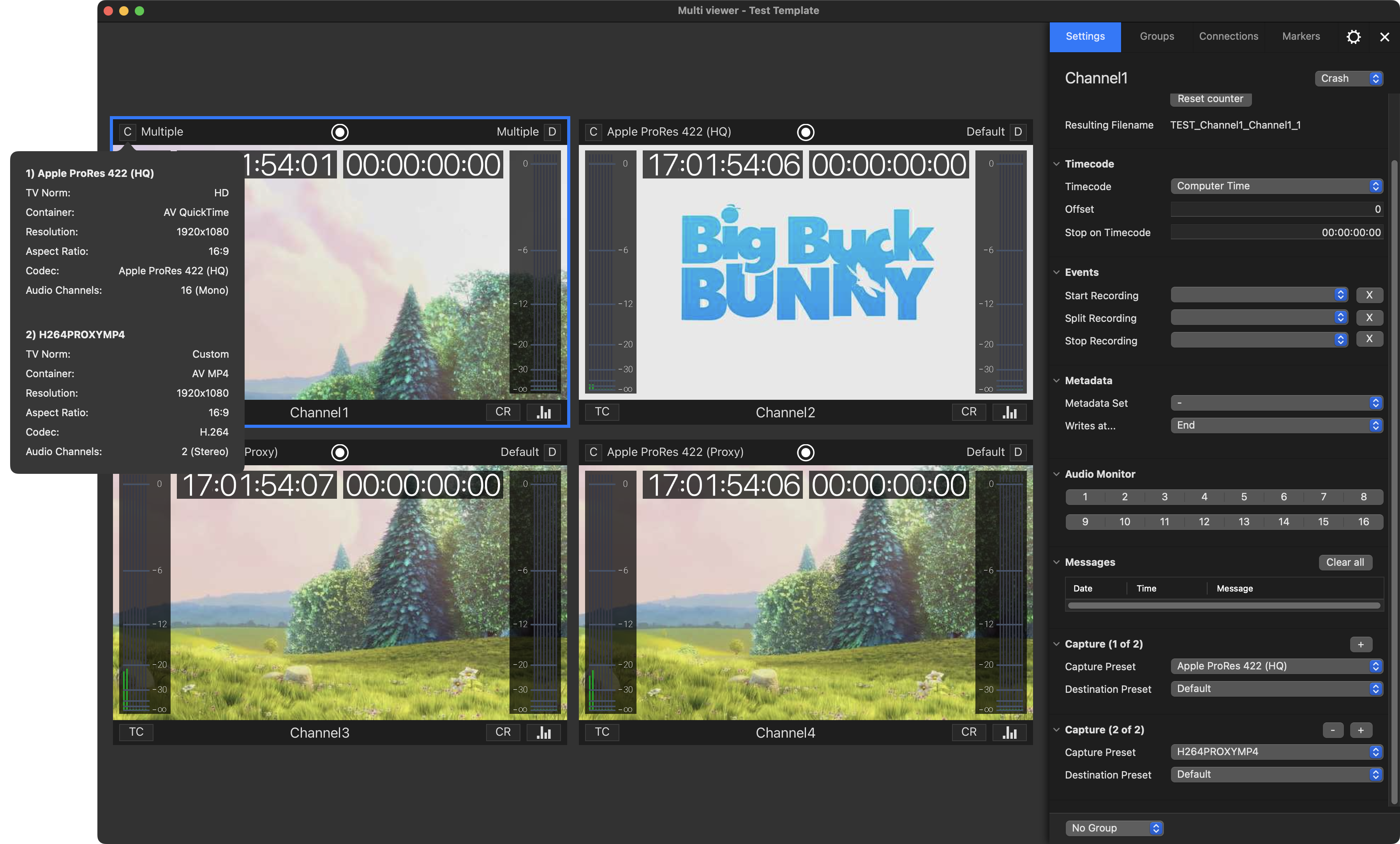Remove Capture (2 of 2) with minus button
This screenshot has height=844, width=1400.
pos(1332,730)
